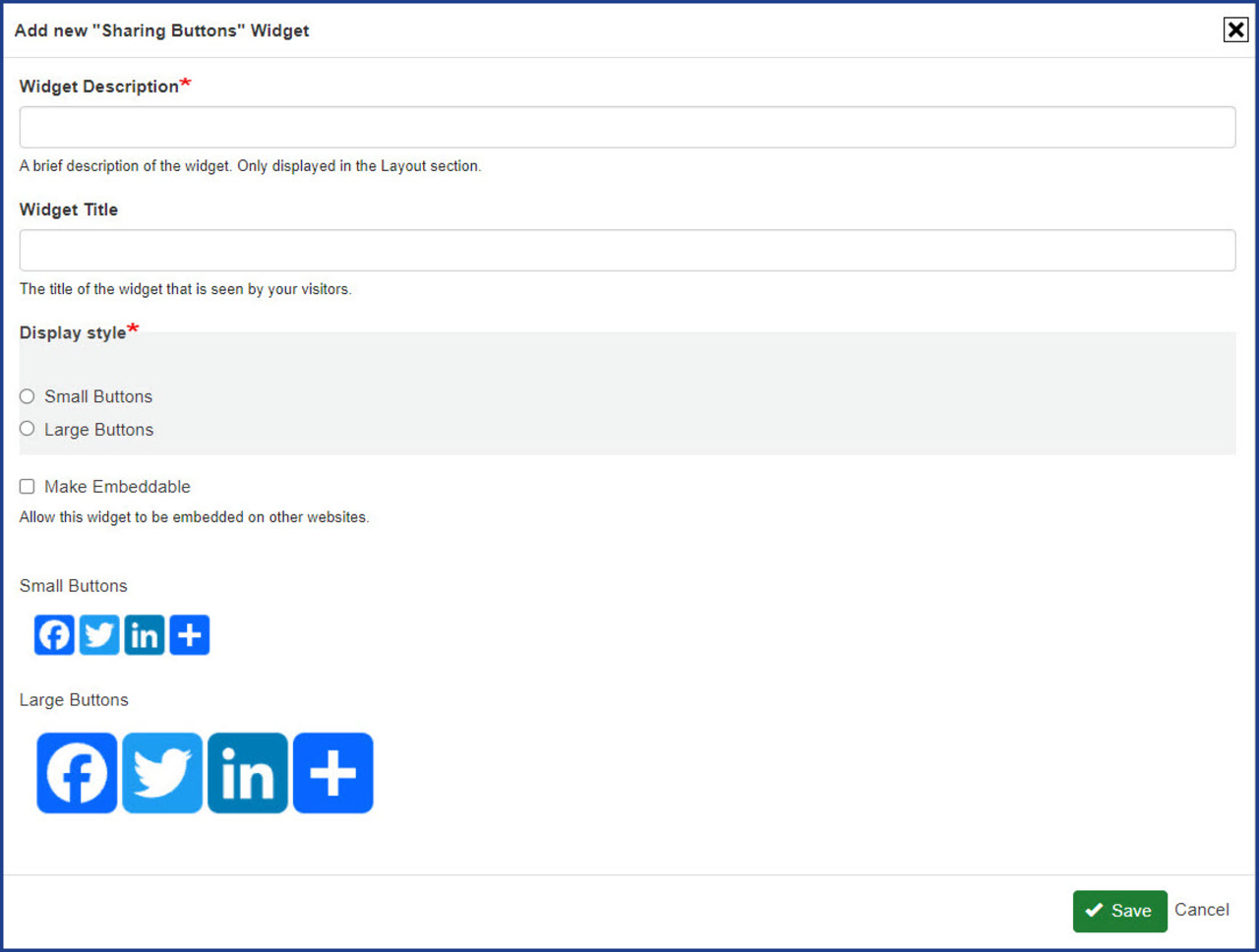The image size is (1259, 952).
Task: Click the small LinkedIn share icon
Action: 145,635
